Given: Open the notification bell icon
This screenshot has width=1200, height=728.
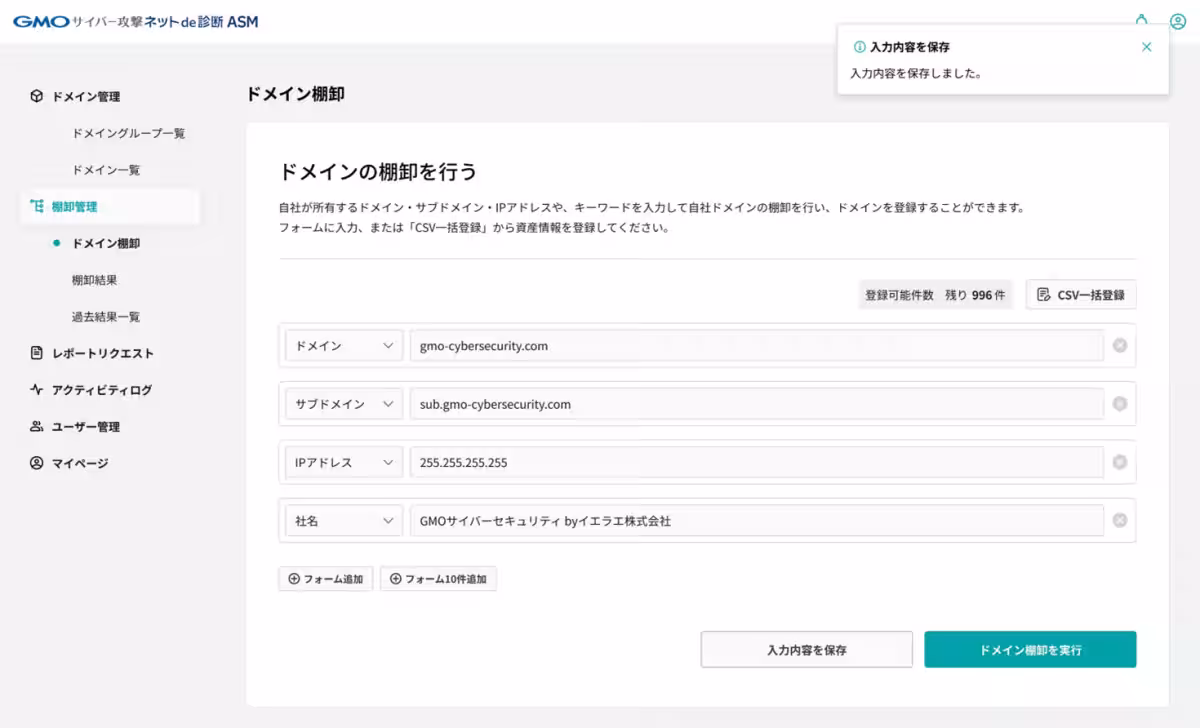Looking at the screenshot, I should (1141, 20).
